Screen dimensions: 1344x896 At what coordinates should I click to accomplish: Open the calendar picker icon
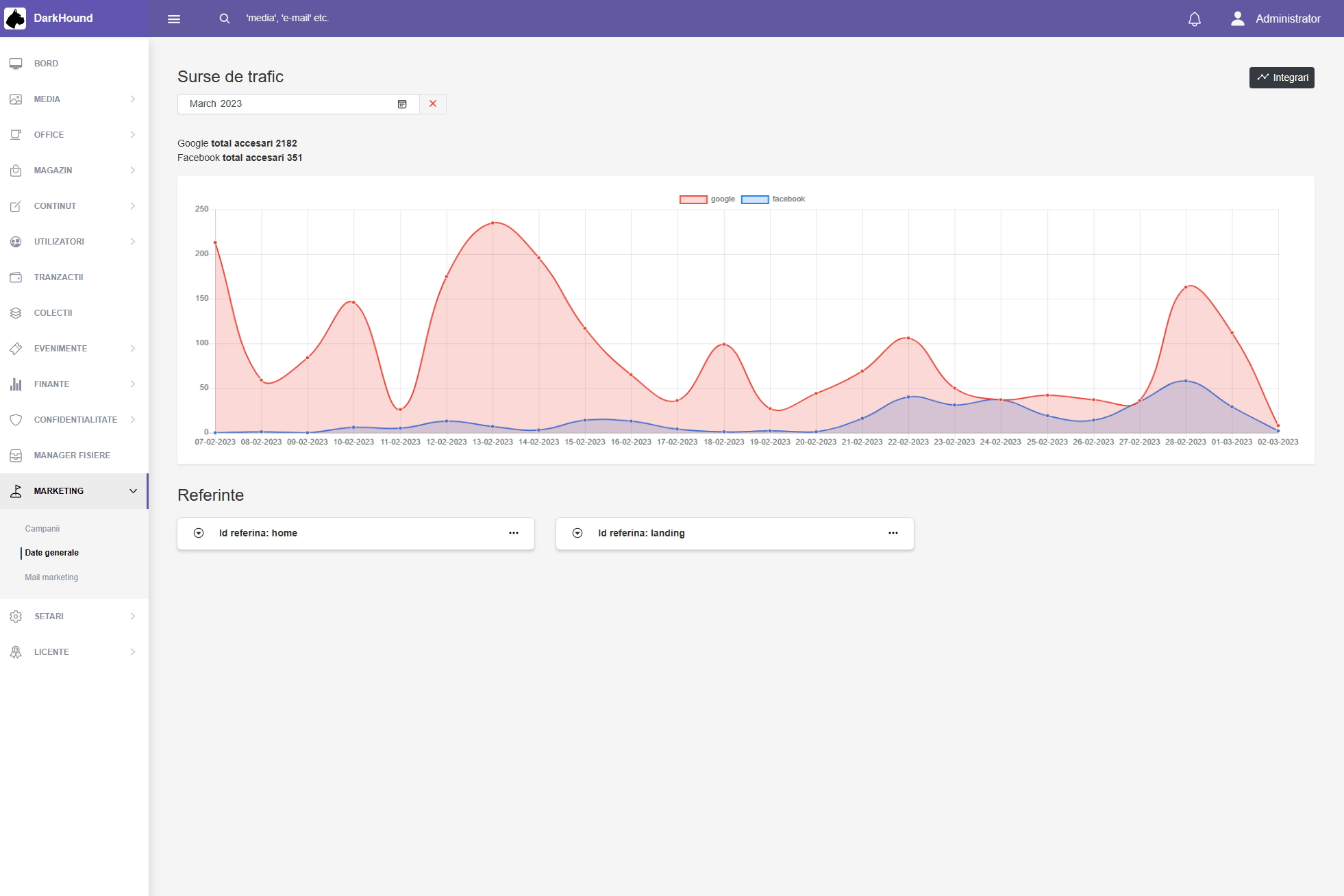click(x=402, y=104)
